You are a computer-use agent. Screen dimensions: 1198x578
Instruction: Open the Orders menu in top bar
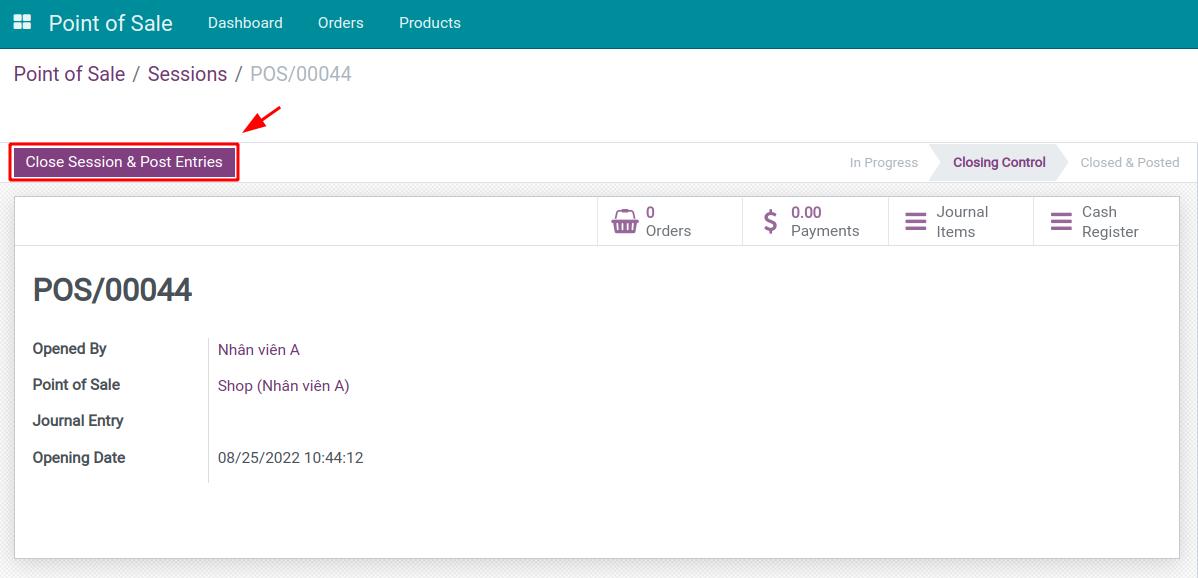point(341,23)
